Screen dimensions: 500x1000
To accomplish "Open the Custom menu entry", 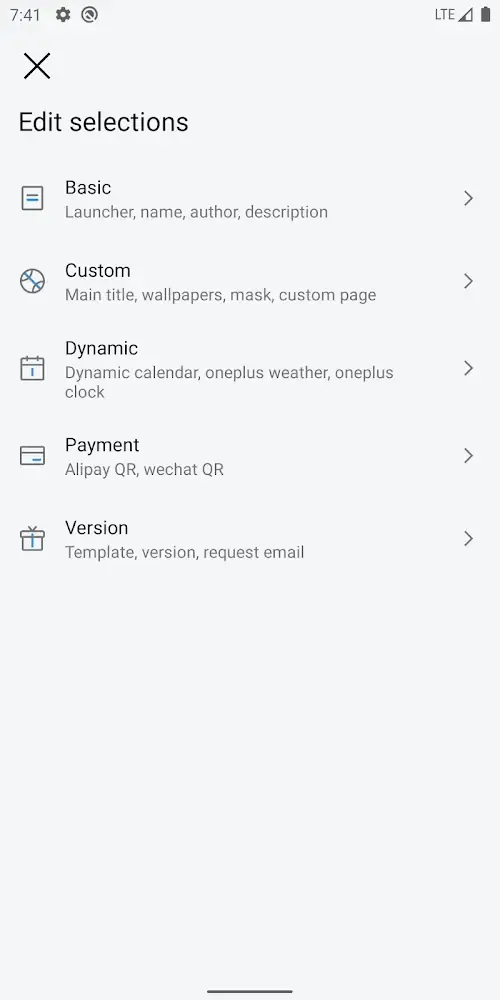I will tap(250, 281).
